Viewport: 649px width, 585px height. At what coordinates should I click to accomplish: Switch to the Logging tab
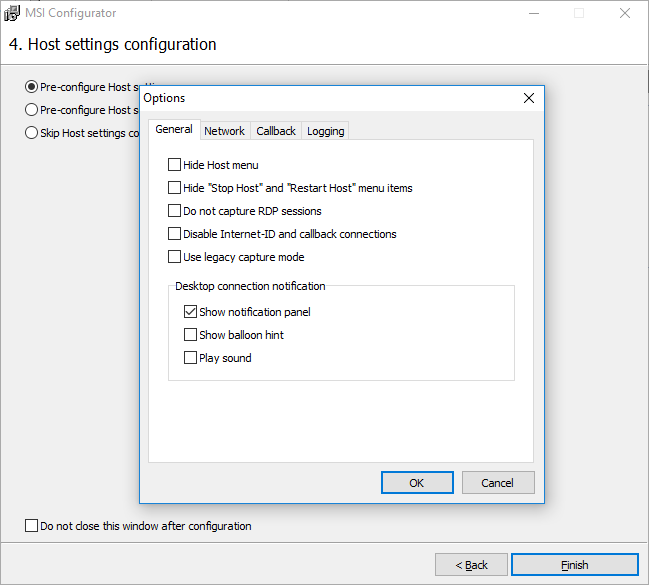coord(325,131)
